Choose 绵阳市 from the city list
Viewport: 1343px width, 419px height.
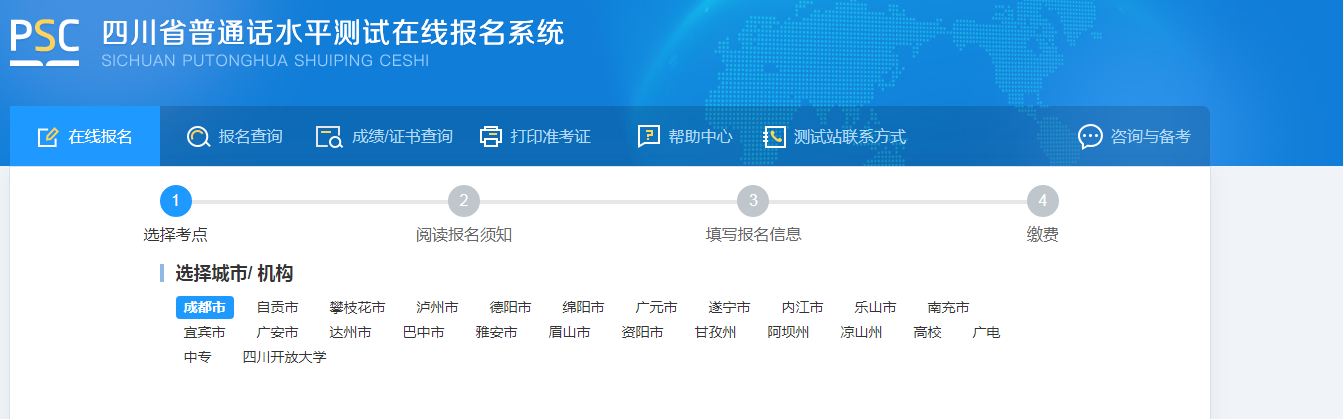(x=583, y=307)
